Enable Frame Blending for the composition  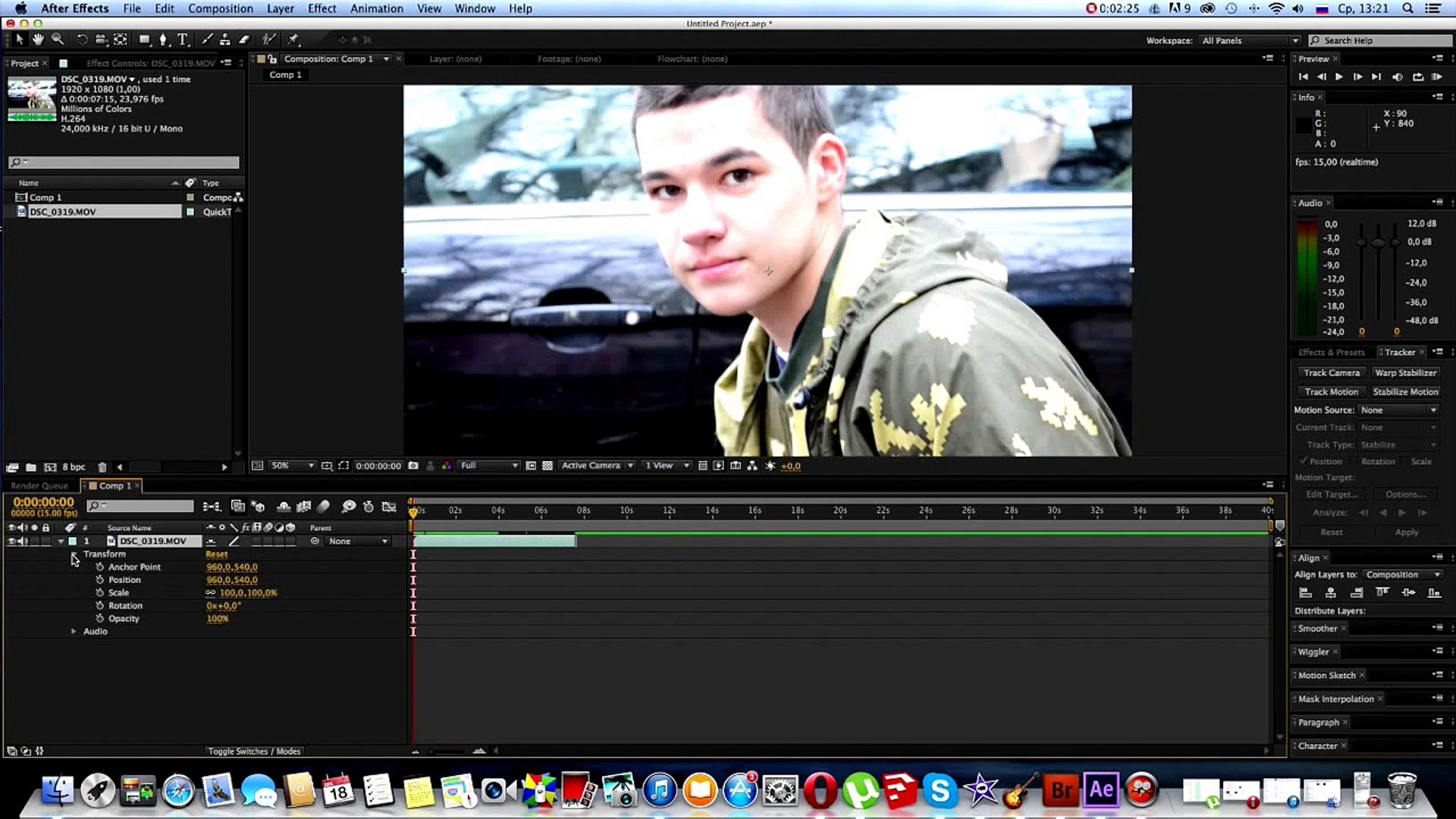(x=304, y=507)
